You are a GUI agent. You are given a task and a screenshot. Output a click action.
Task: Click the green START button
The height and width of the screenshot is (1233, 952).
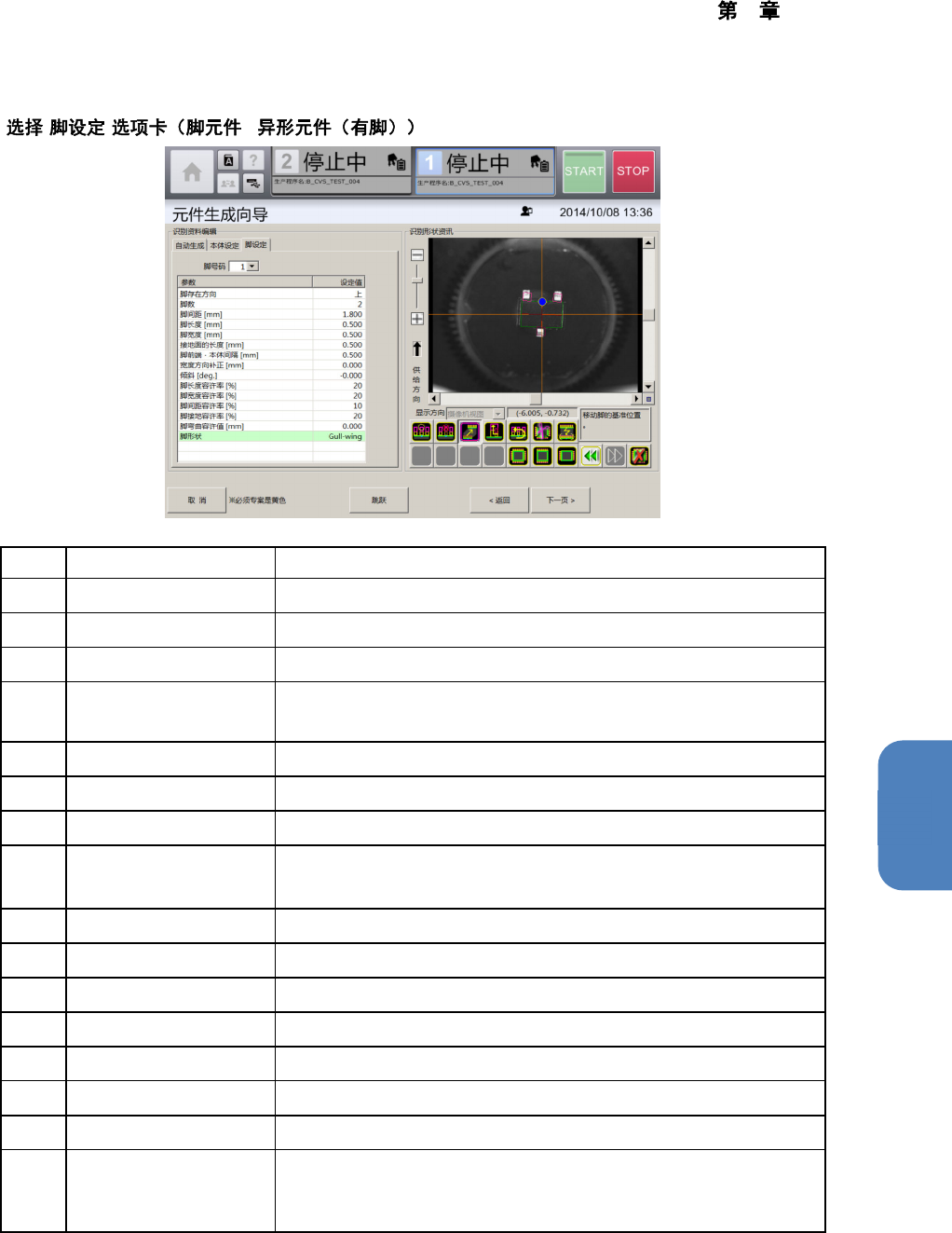pos(584,171)
